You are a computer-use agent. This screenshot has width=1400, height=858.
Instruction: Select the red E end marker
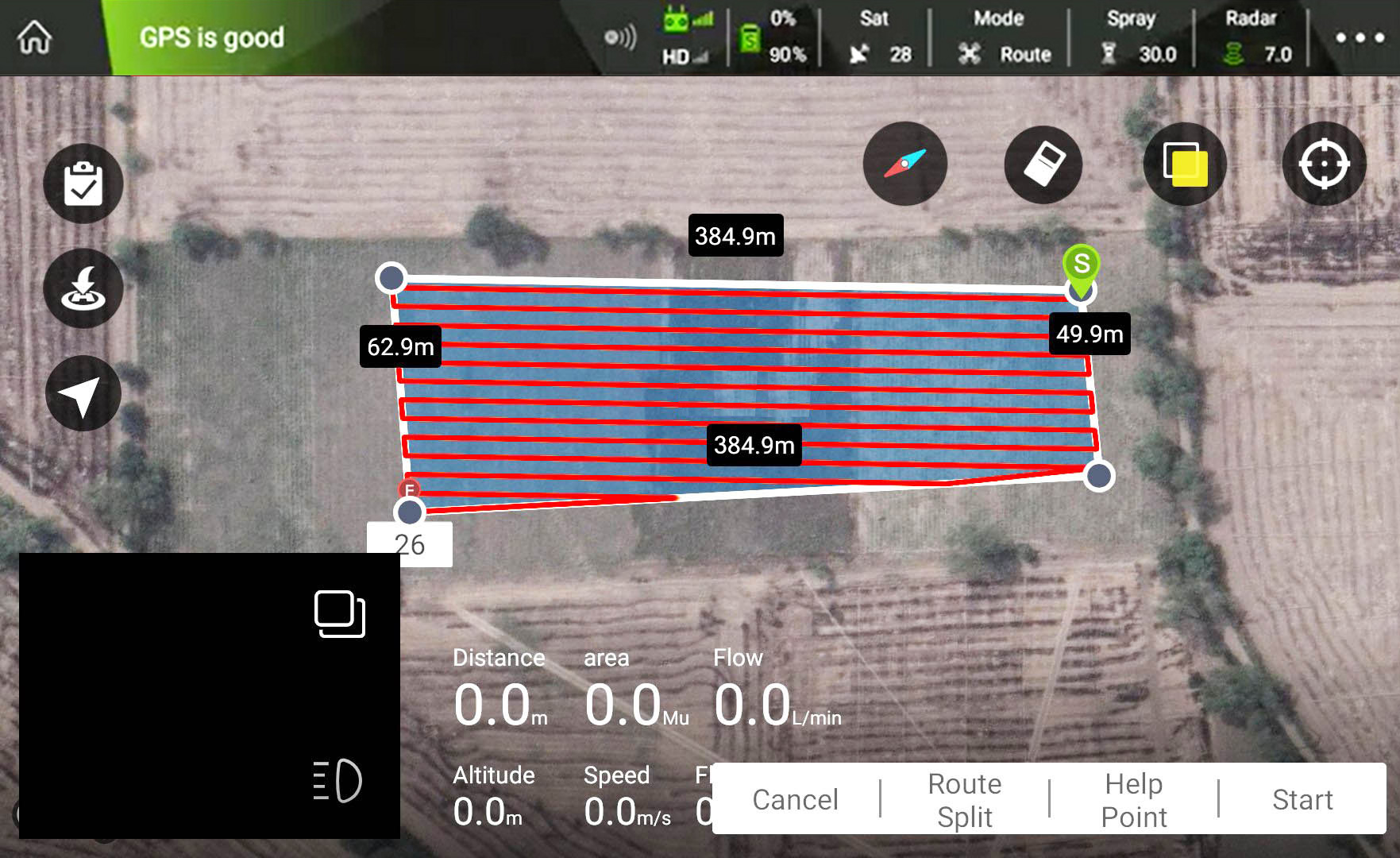click(409, 489)
